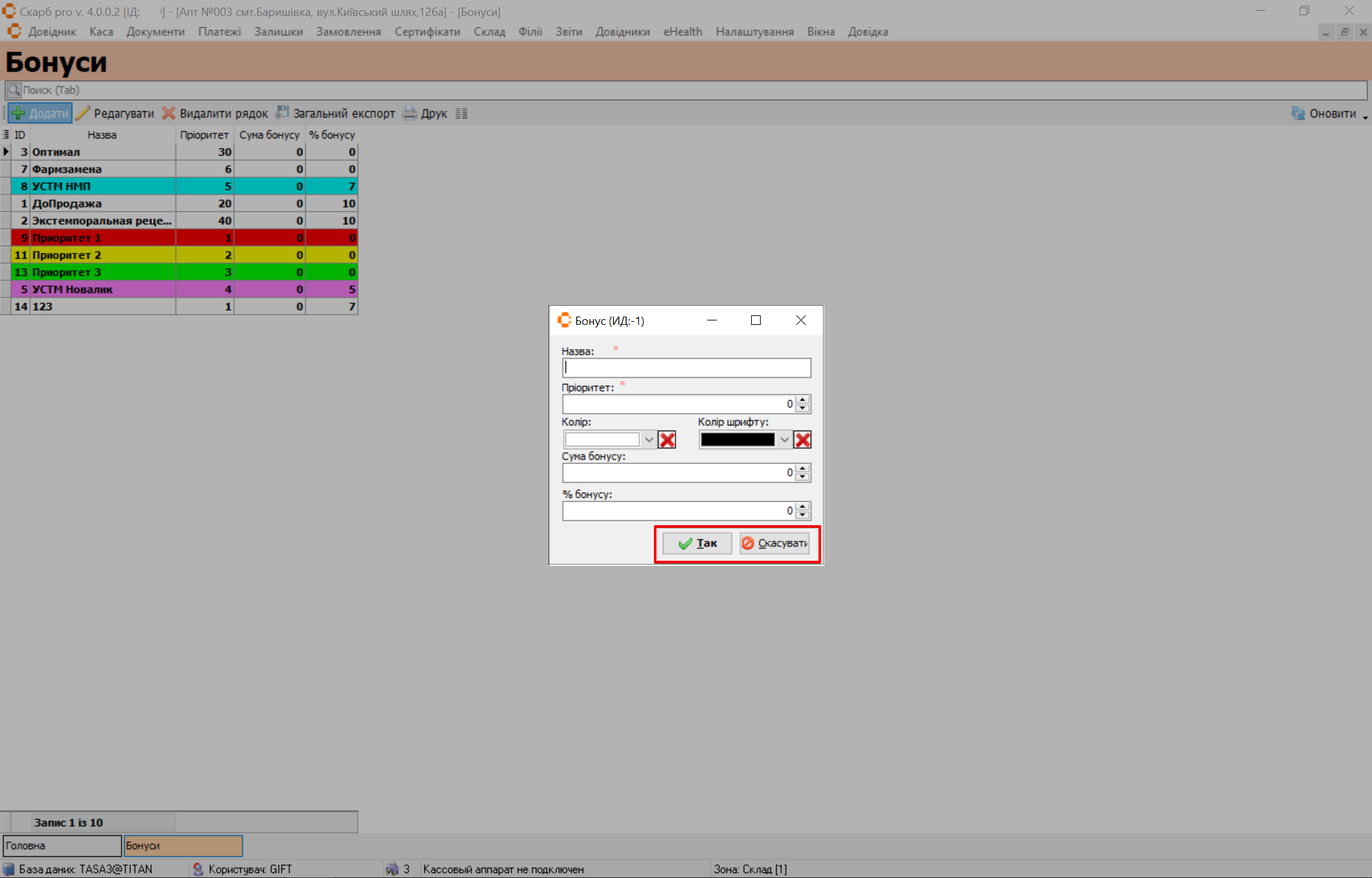This screenshot has height=878, width=1372.
Task: Increase Пріоритет value with the up arrow
Action: [x=803, y=400]
